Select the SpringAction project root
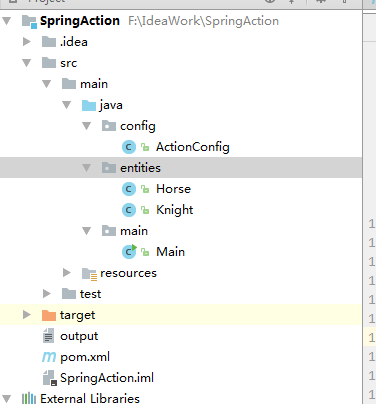This screenshot has height=404, width=376. click(x=80, y=21)
